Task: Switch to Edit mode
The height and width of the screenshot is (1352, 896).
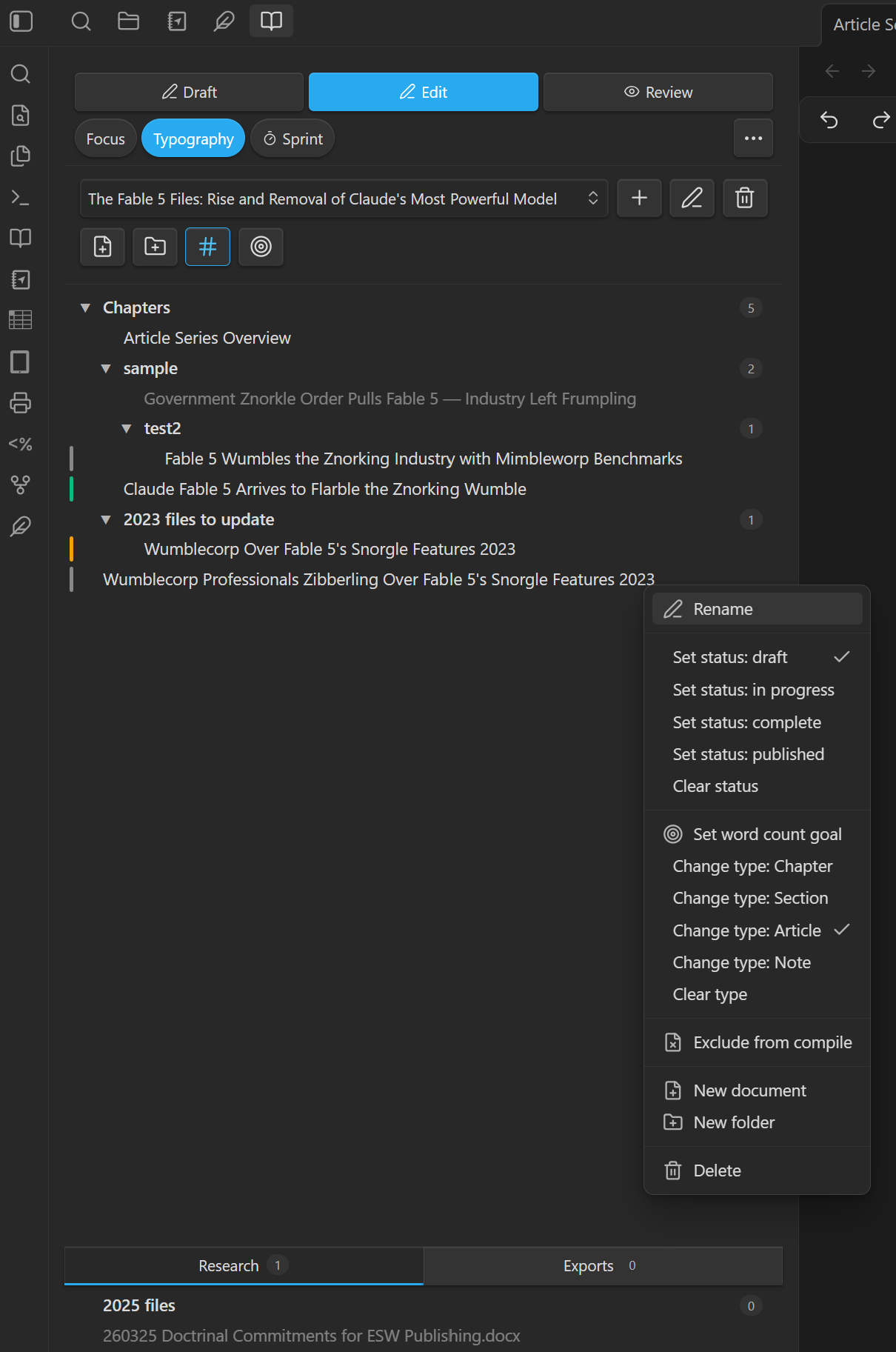Action: 424,92
